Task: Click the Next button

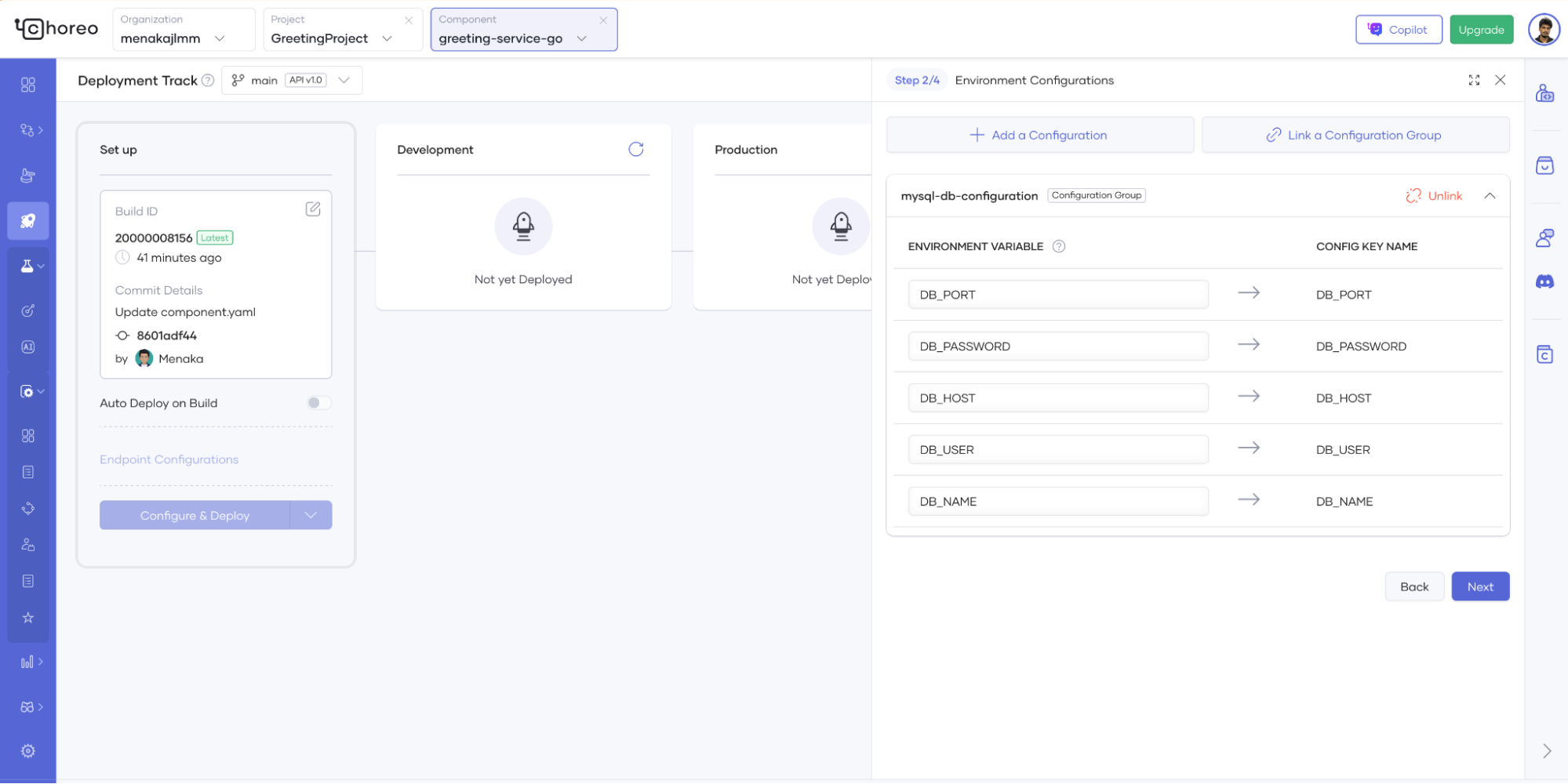Action: coord(1479,586)
